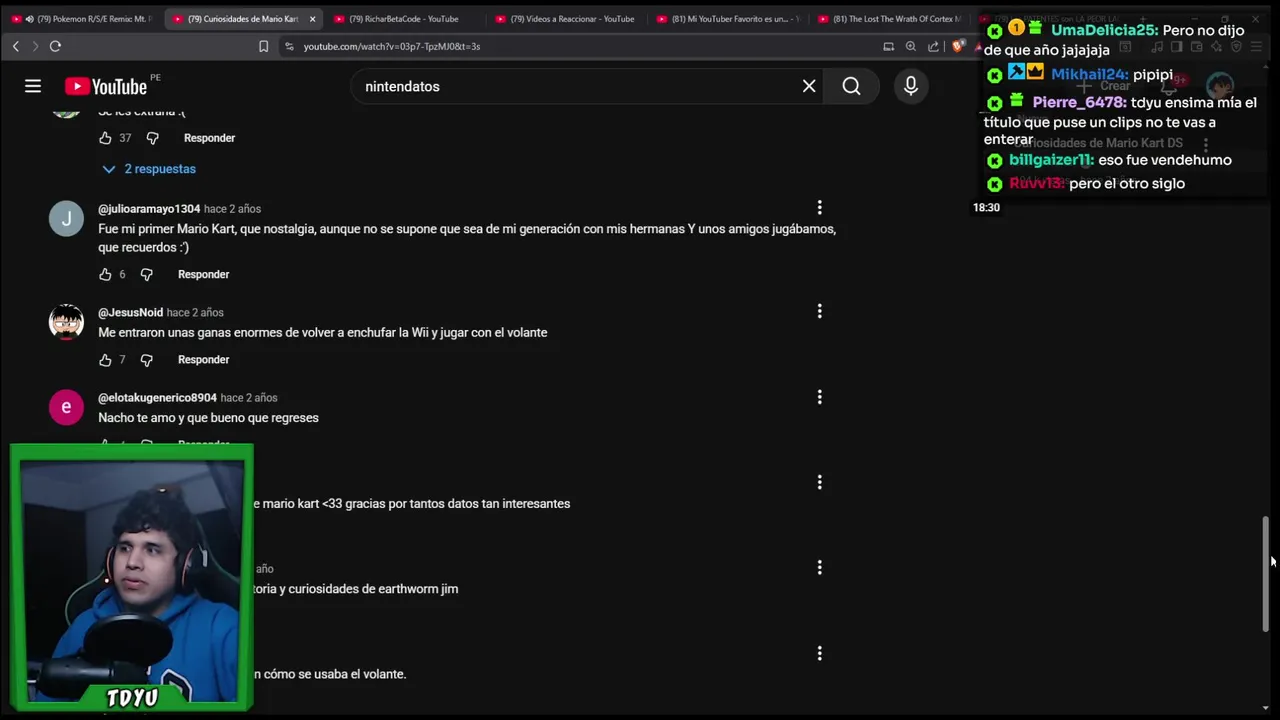Click billgaizer11 username in chat overlay
1280x720 pixels.
click(1051, 160)
